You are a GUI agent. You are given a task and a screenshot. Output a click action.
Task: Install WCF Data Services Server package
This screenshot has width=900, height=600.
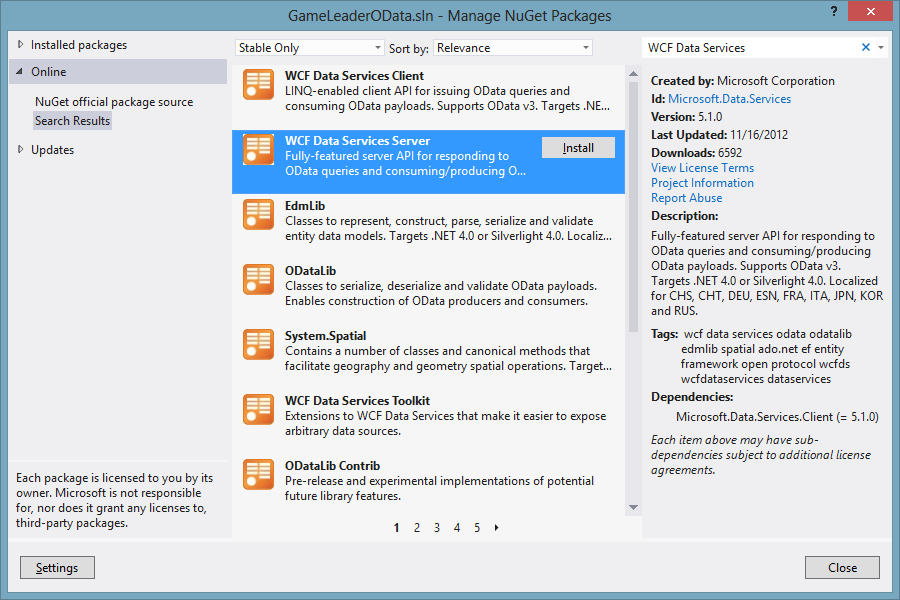click(578, 148)
